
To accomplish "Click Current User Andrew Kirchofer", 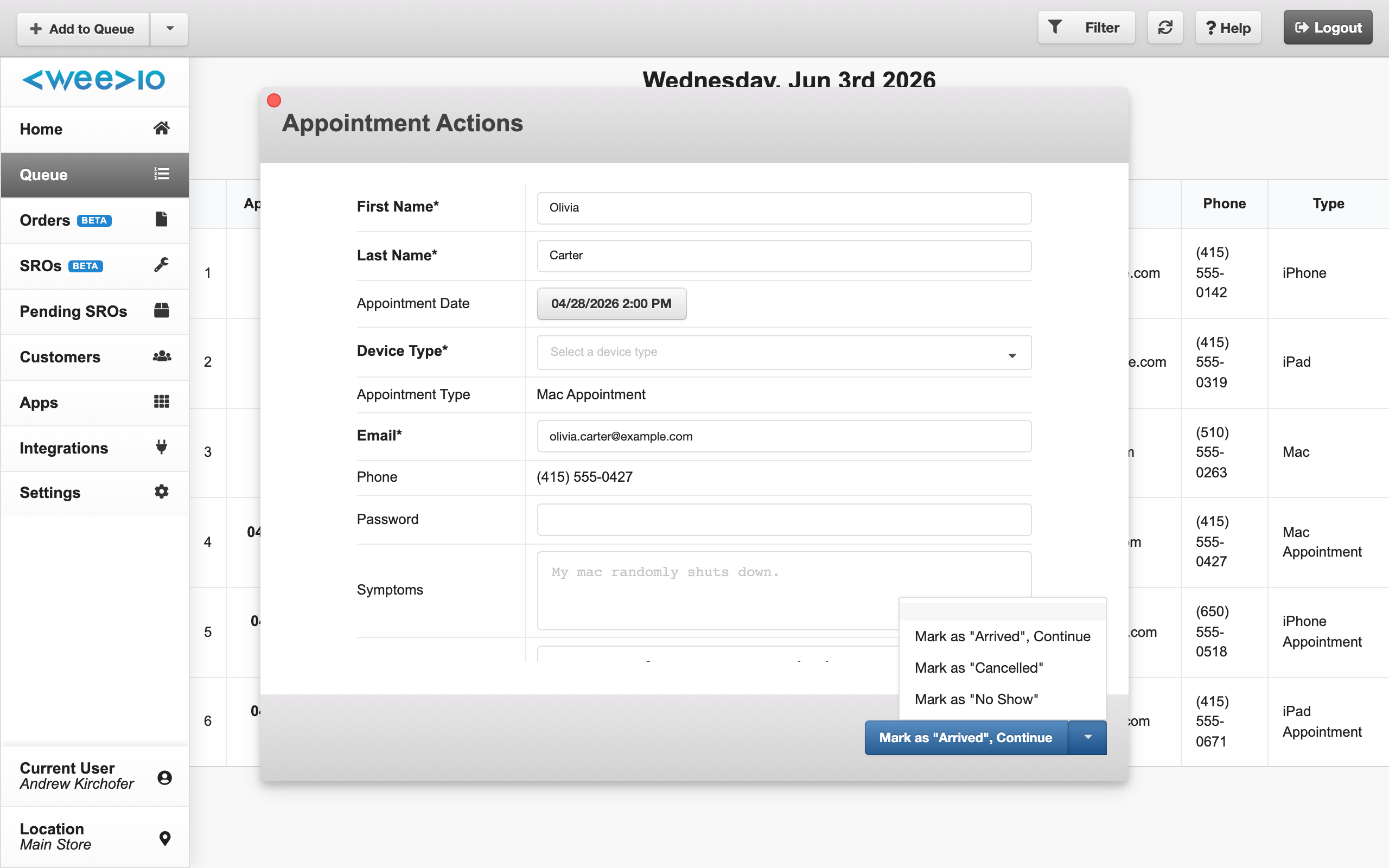I will pos(95,776).
